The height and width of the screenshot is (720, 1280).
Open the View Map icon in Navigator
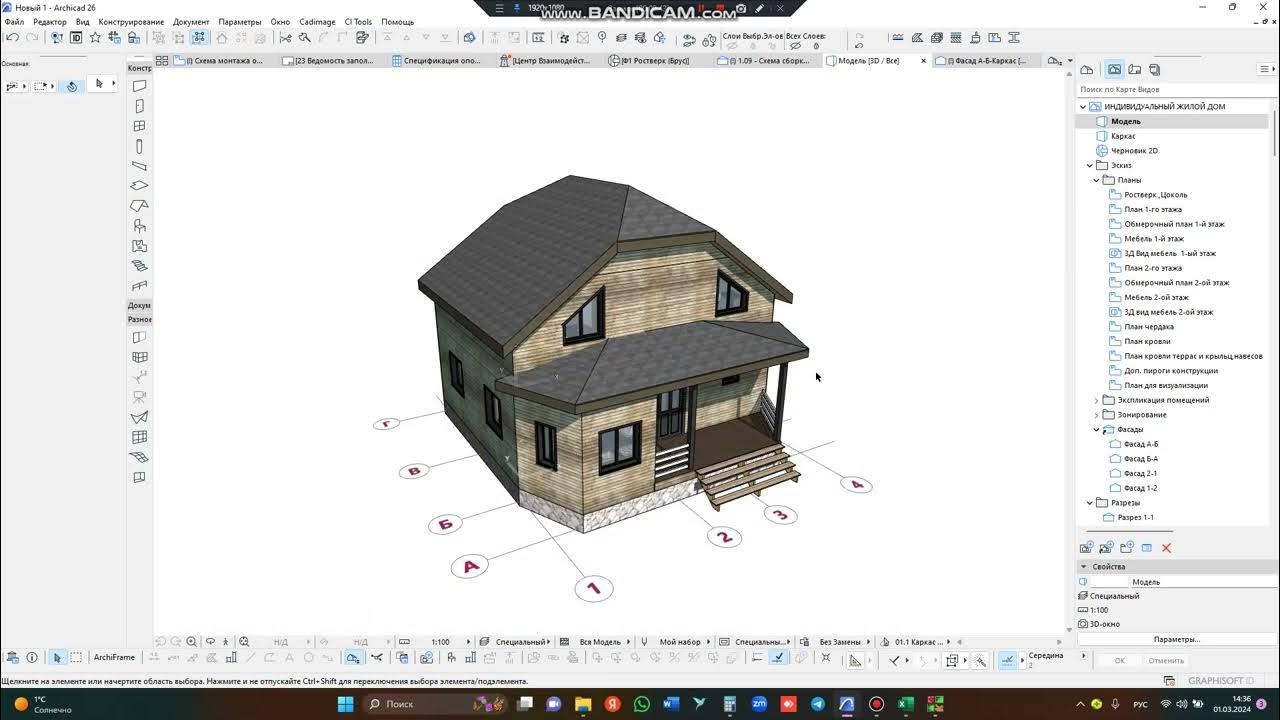1114,70
